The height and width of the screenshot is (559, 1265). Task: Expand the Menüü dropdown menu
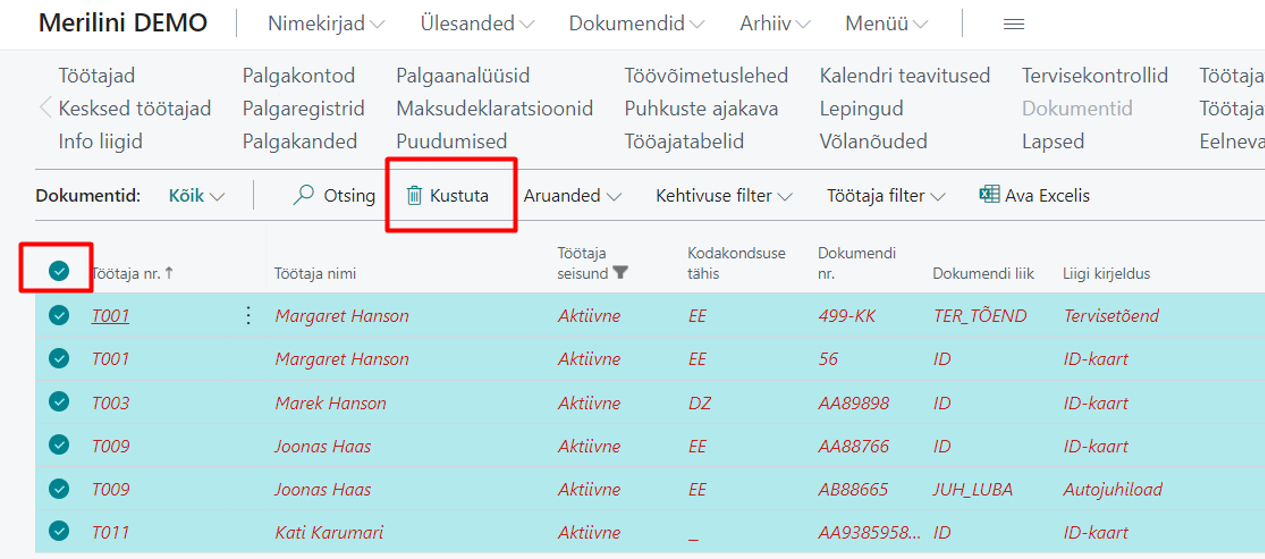click(x=886, y=24)
